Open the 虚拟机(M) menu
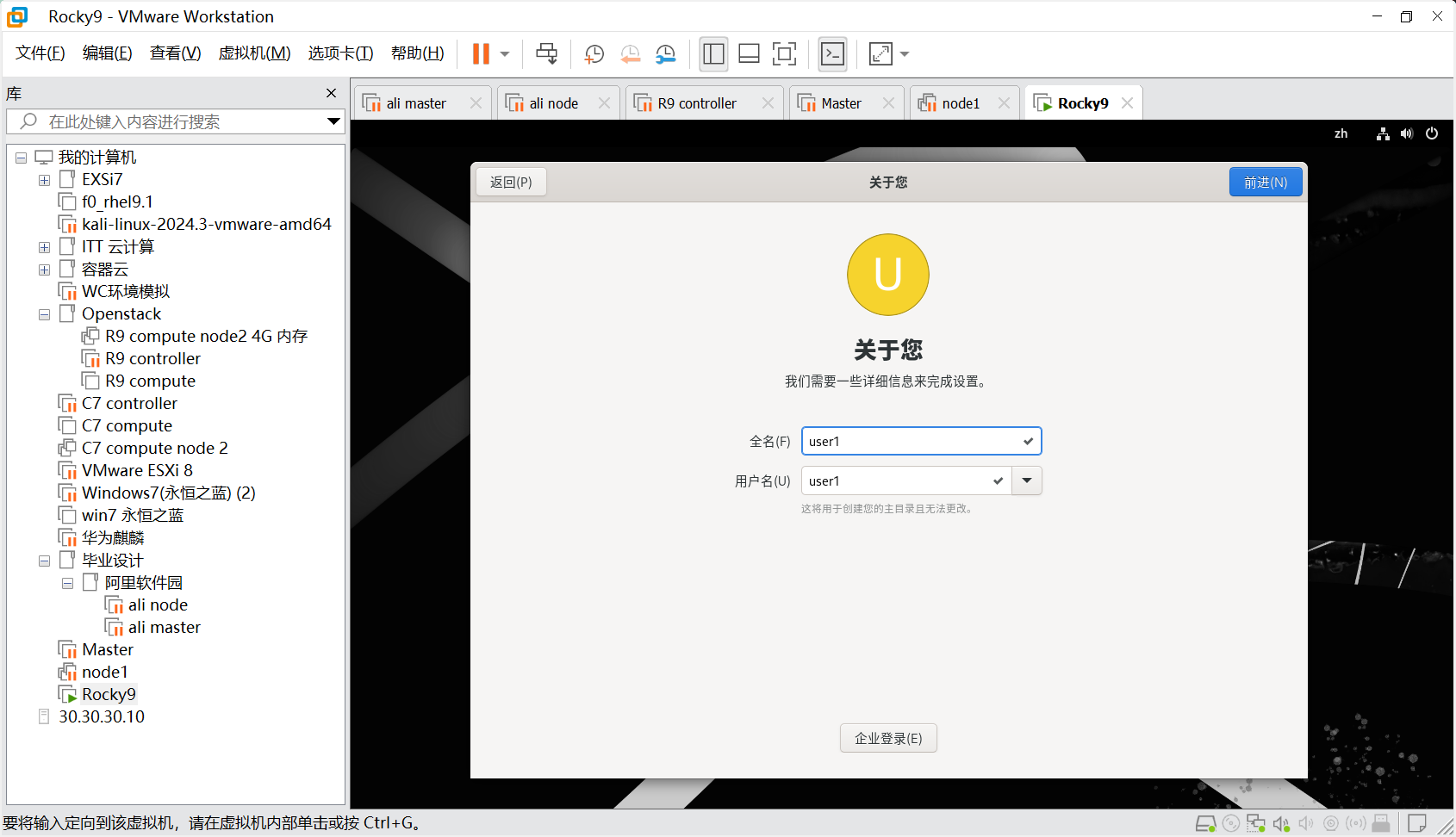This screenshot has height=837, width=1456. click(x=254, y=53)
